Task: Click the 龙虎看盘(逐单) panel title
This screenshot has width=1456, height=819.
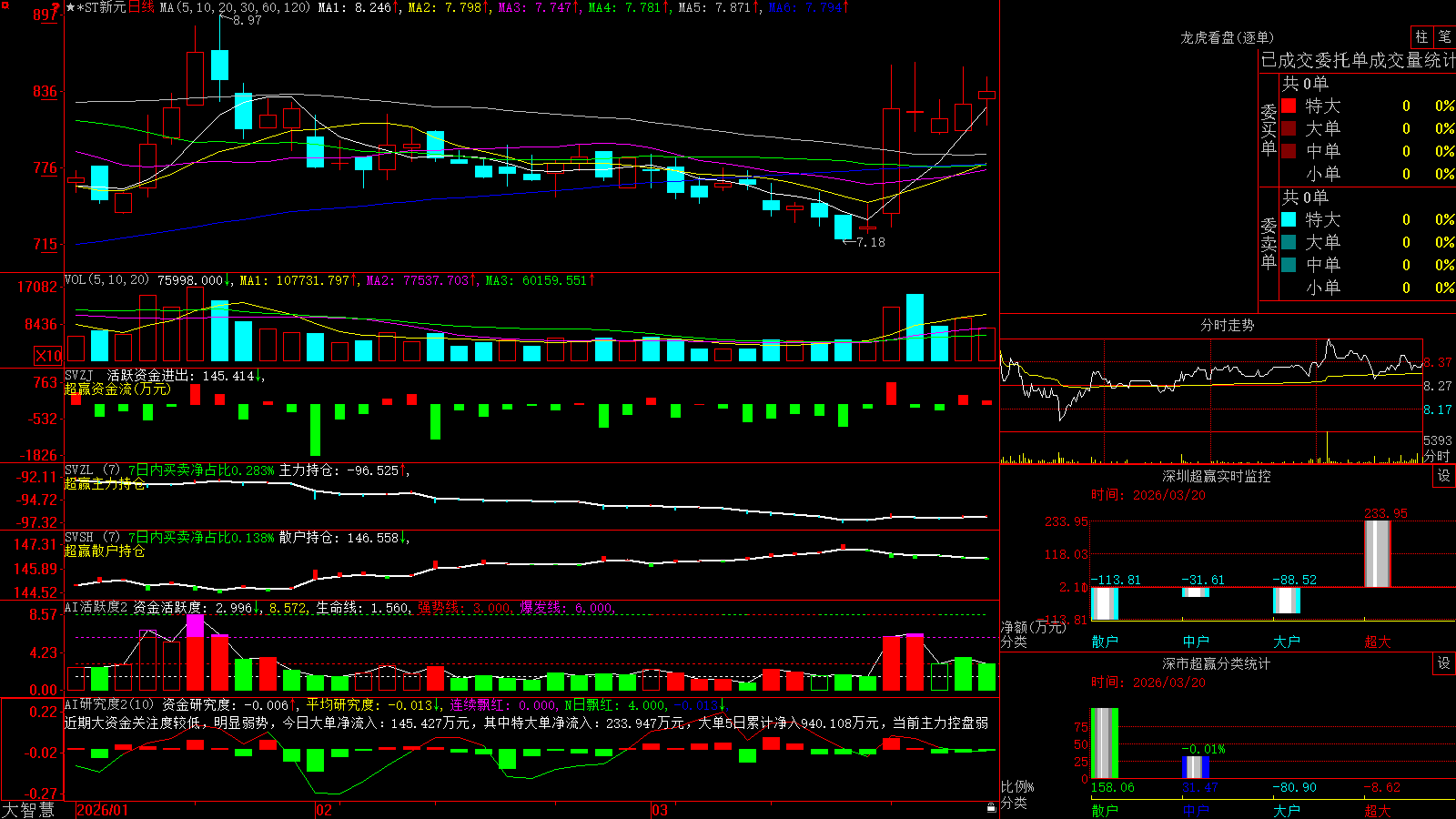Action: [x=1227, y=37]
